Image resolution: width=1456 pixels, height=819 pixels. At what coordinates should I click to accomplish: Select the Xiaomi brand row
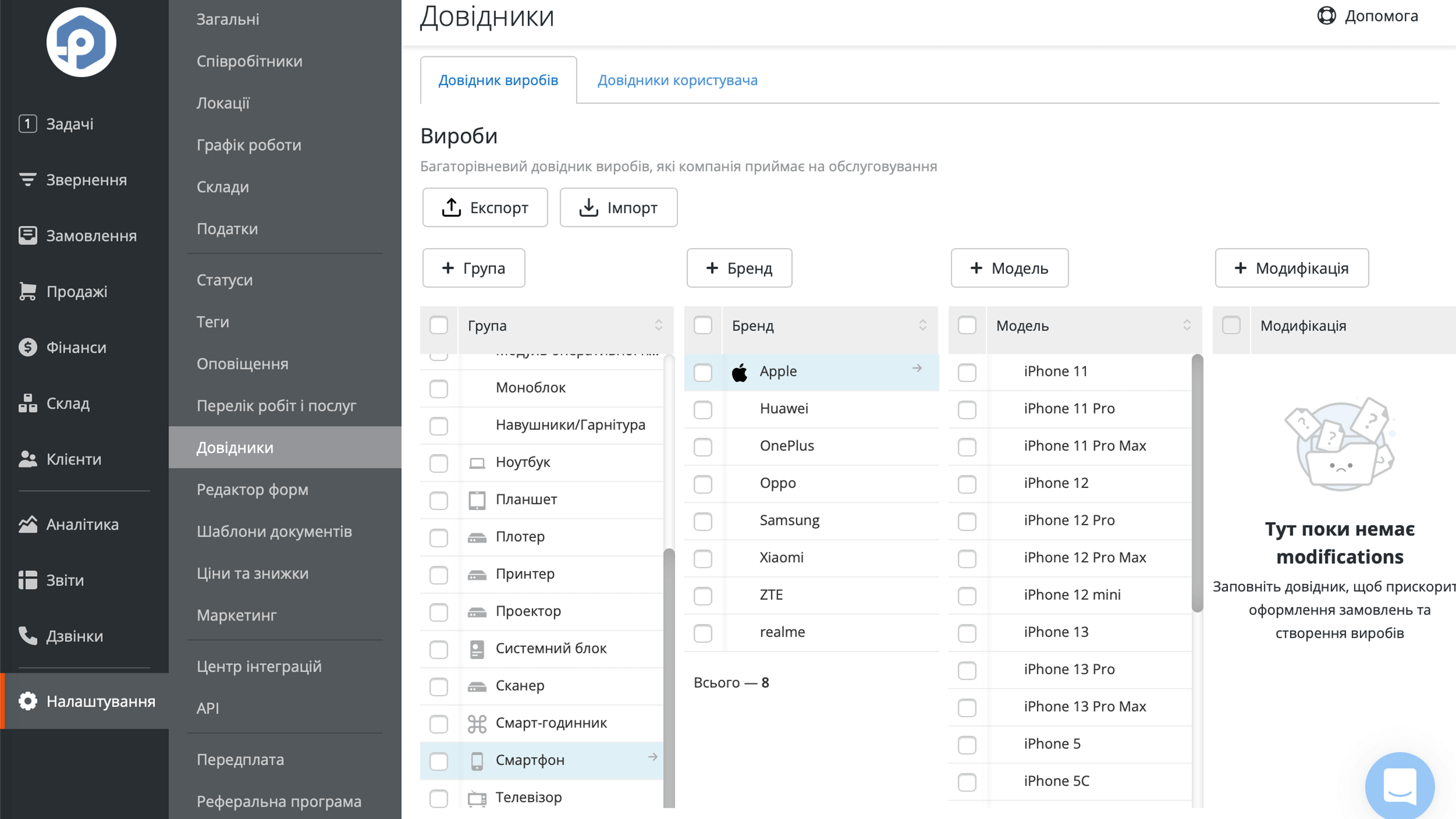tap(812, 558)
